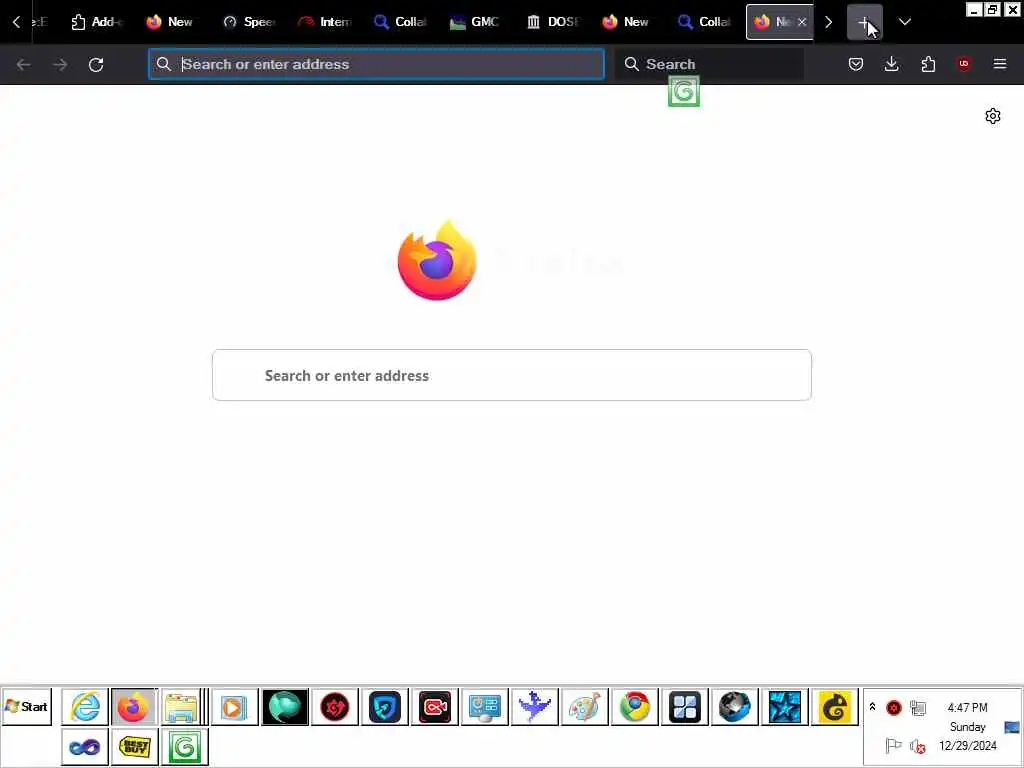This screenshot has height=768, width=1024.
Task: Go back one page
Action: (24, 65)
